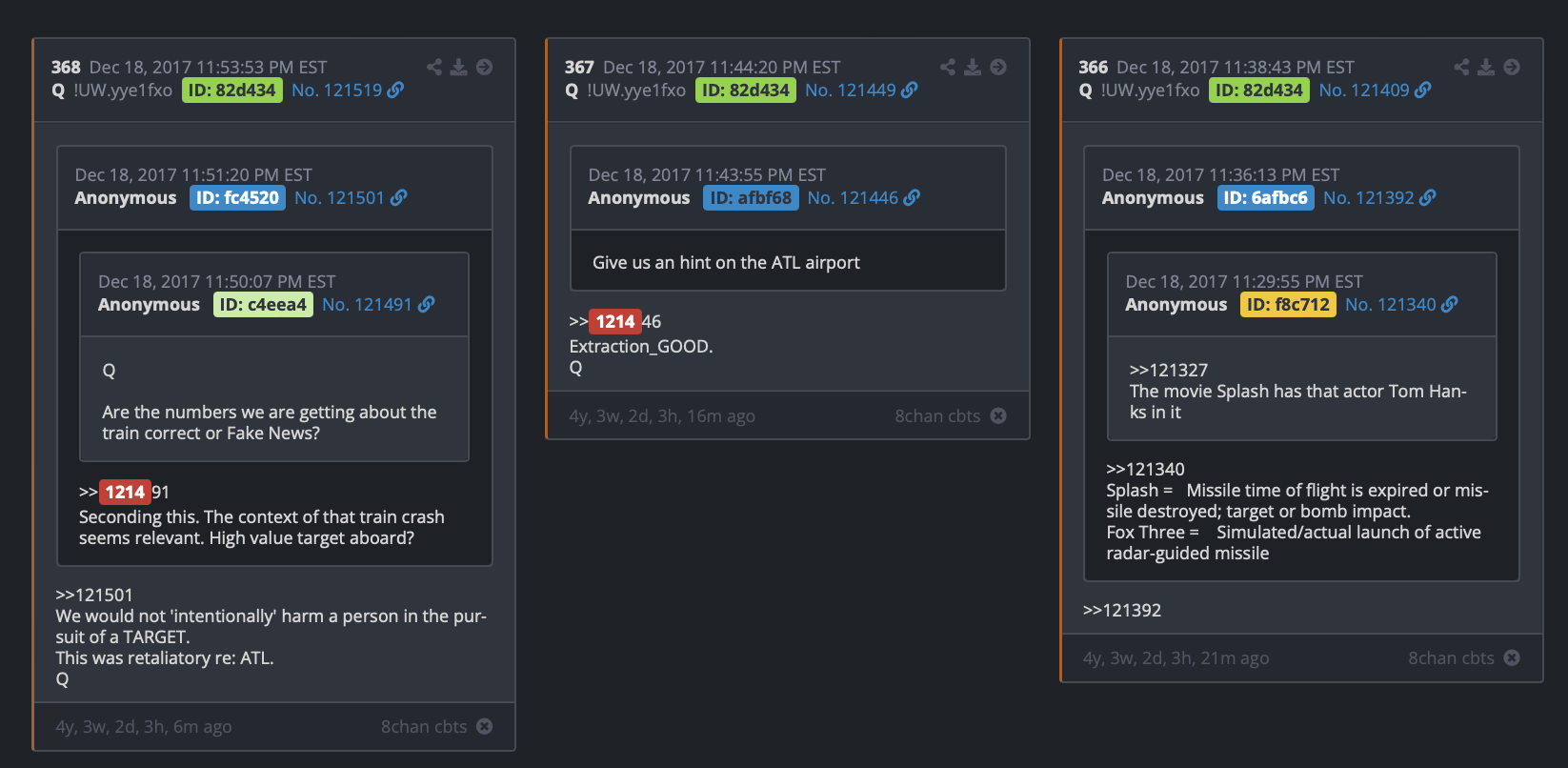Click date 'Dec 18, 2017 11:53:53 PM EST'
The width and height of the screenshot is (1568, 768).
point(208,67)
